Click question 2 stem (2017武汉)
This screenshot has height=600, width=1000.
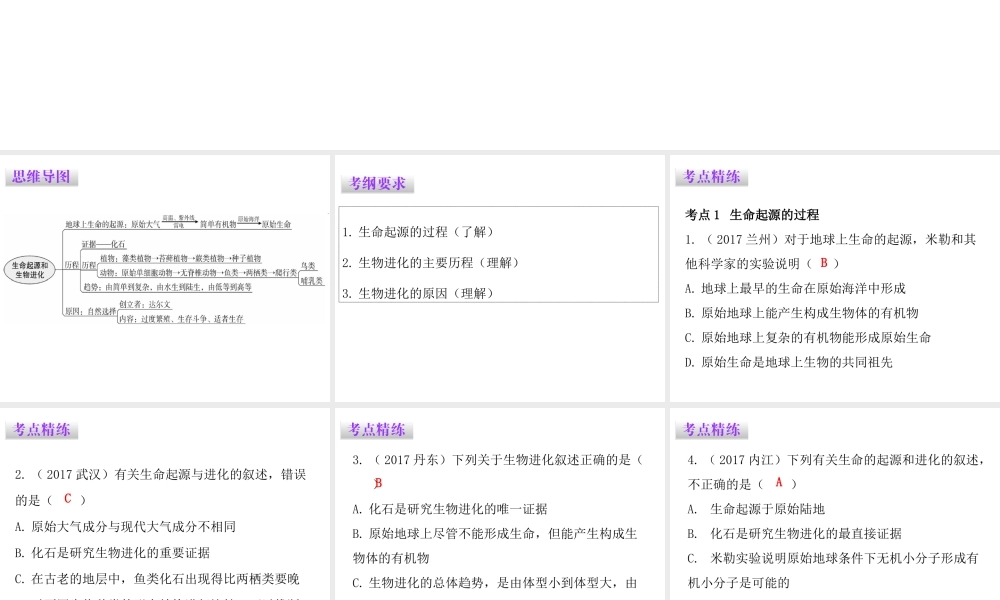tap(161, 487)
